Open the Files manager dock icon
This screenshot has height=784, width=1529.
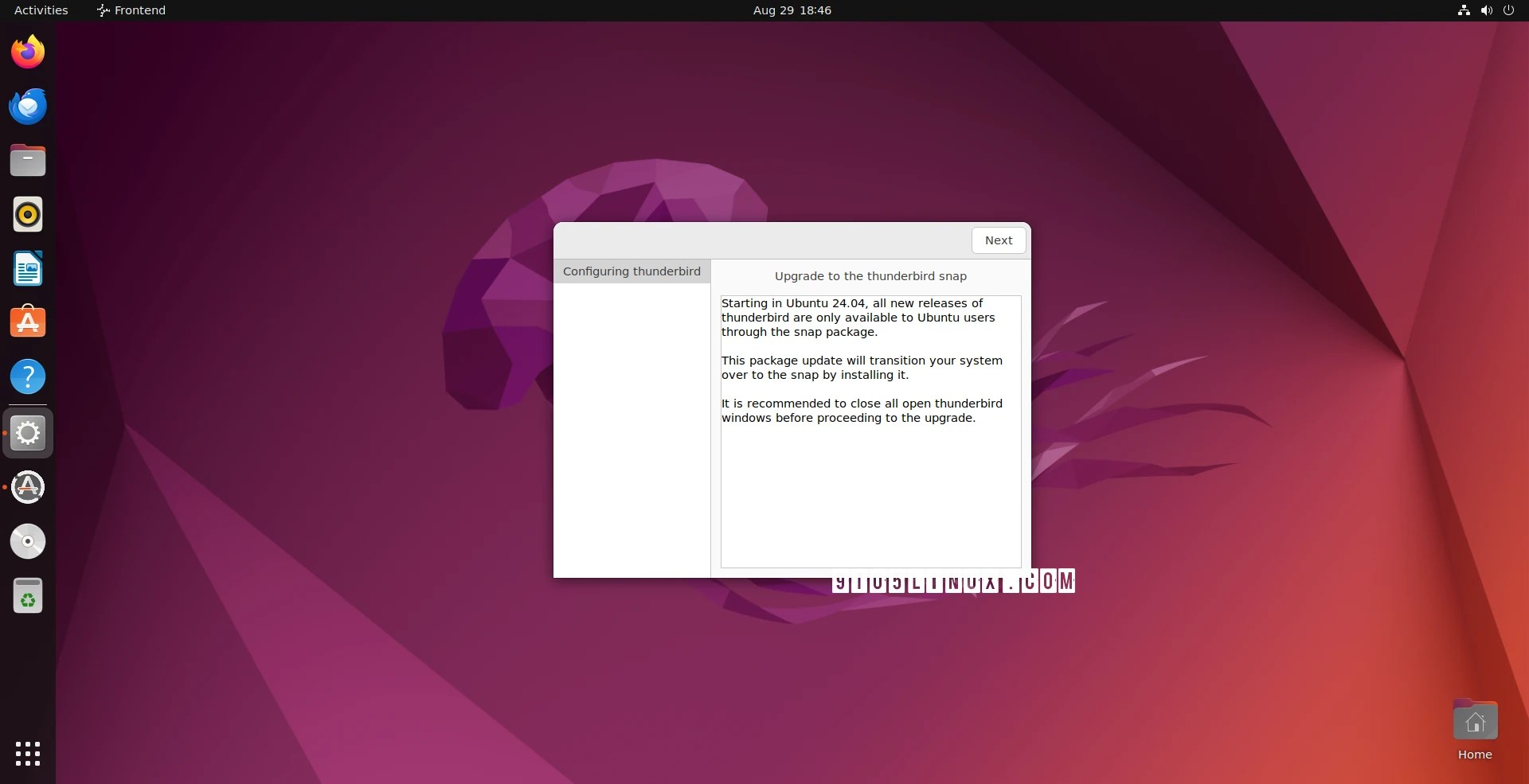(x=28, y=160)
